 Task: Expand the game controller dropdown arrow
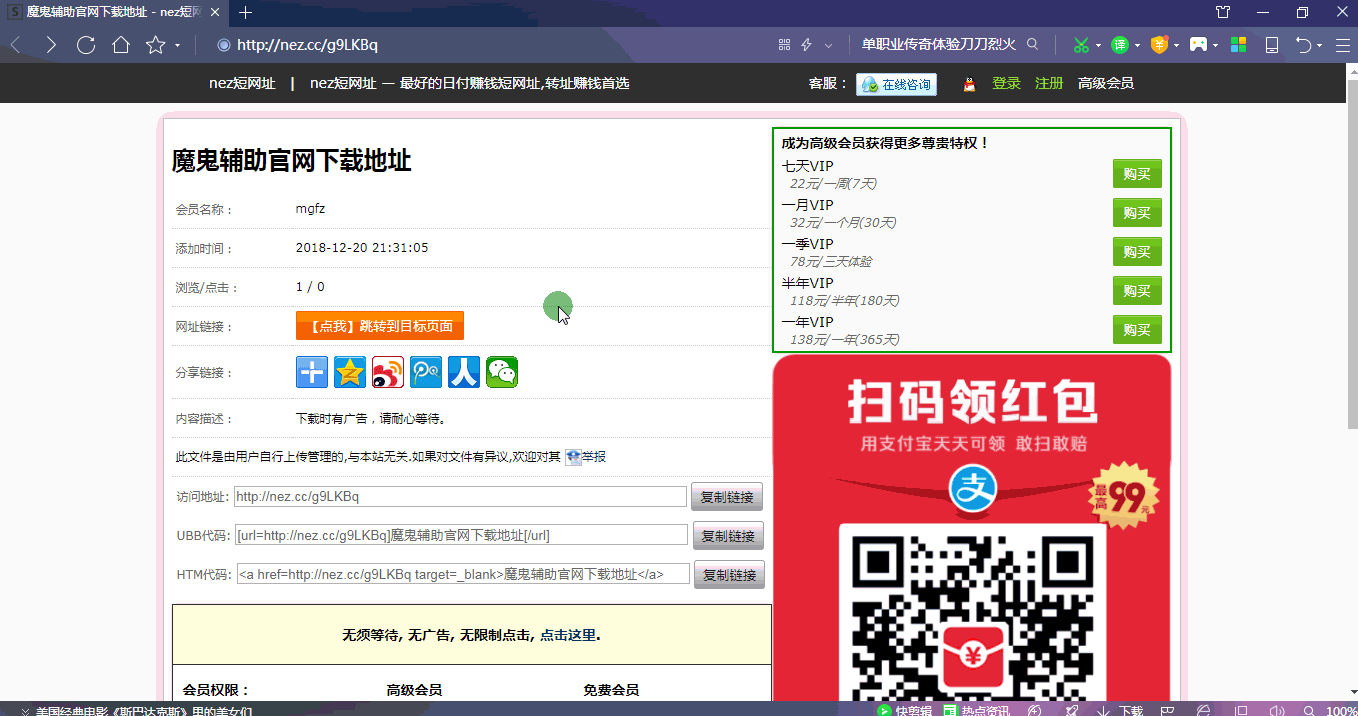1216,45
